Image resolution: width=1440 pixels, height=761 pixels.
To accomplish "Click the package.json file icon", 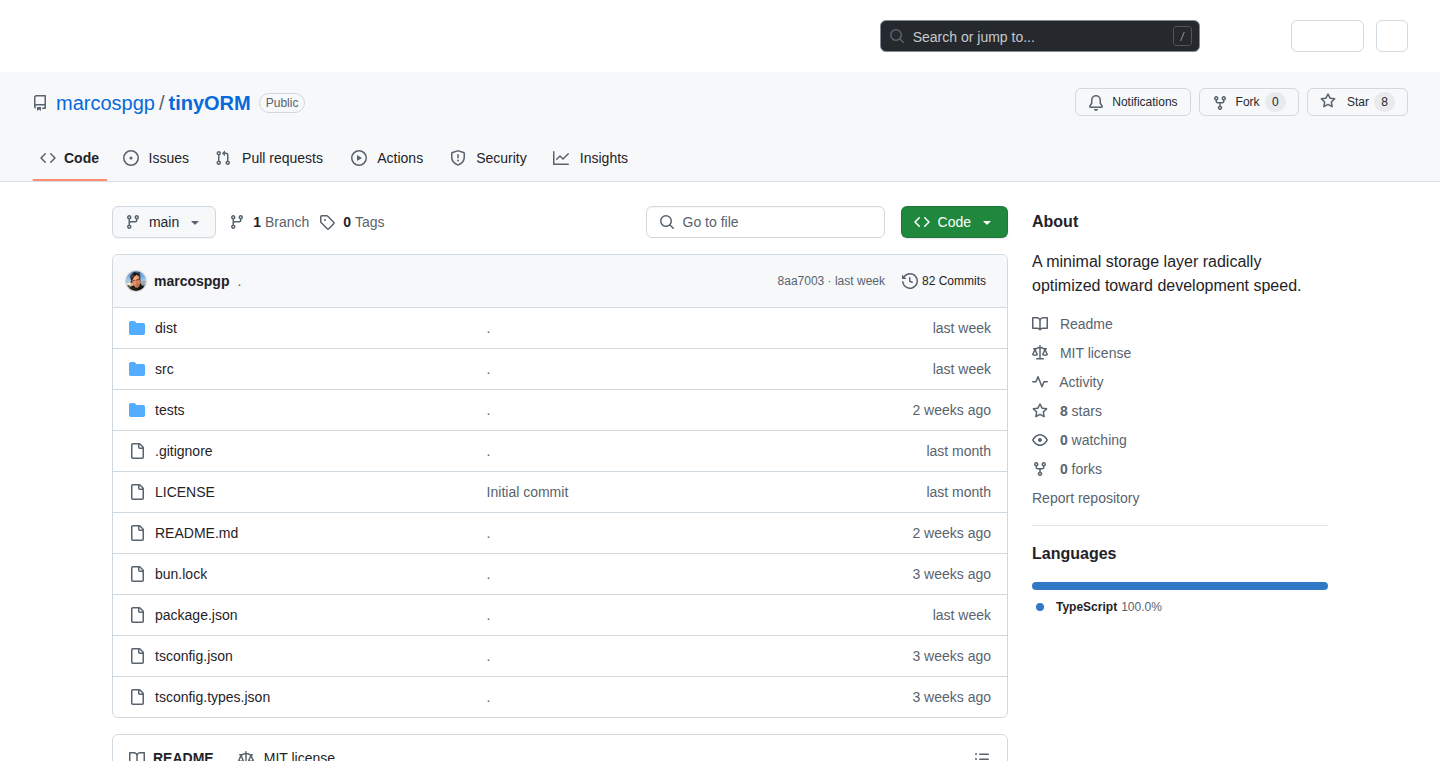I will coord(137,615).
